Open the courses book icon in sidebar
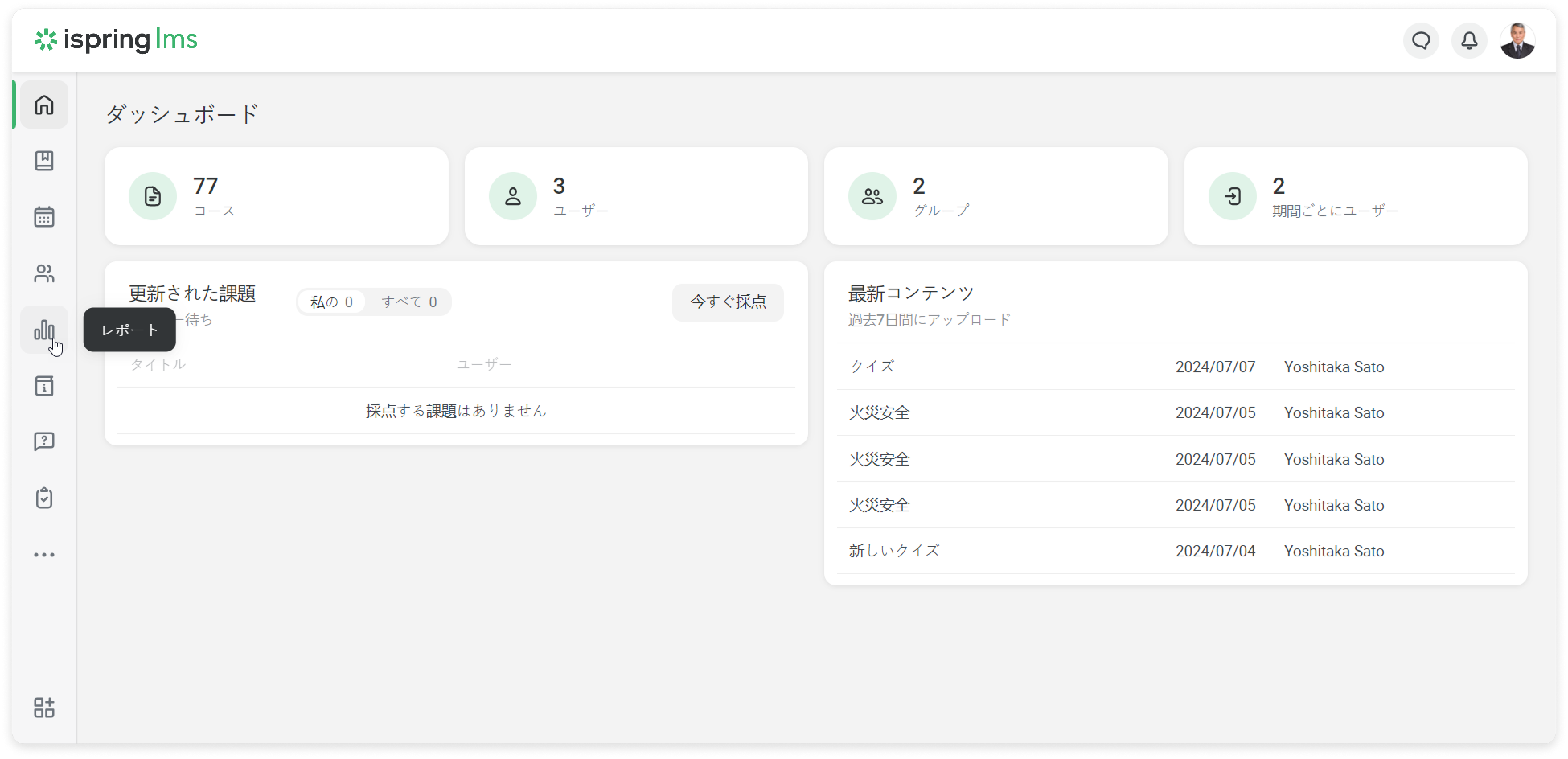Viewport: 1568px width, 759px height. point(44,161)
